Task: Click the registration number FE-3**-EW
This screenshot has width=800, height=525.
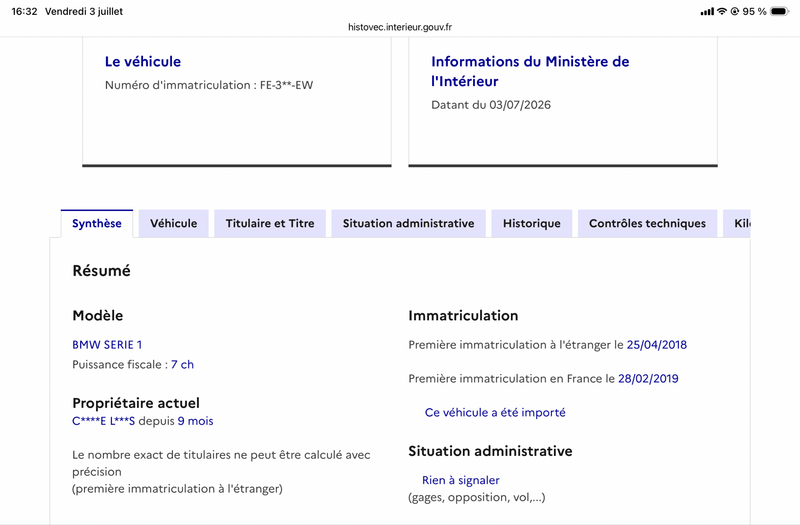Action: [286, 85]
